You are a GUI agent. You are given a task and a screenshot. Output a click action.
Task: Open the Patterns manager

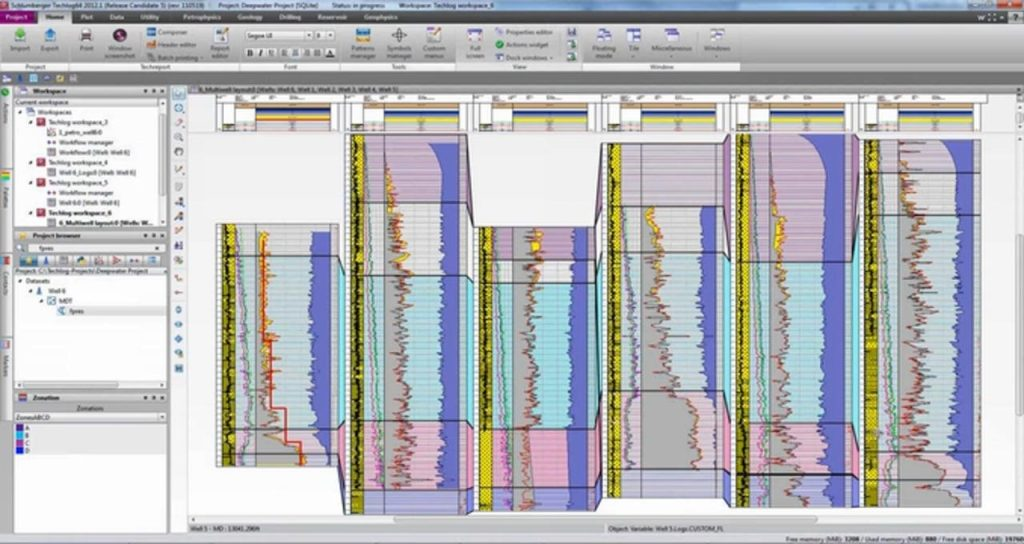[x=363, y=43]
